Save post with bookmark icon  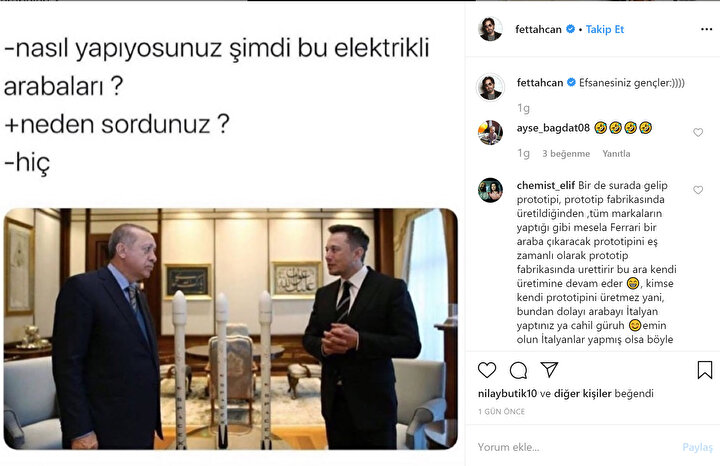705,370
